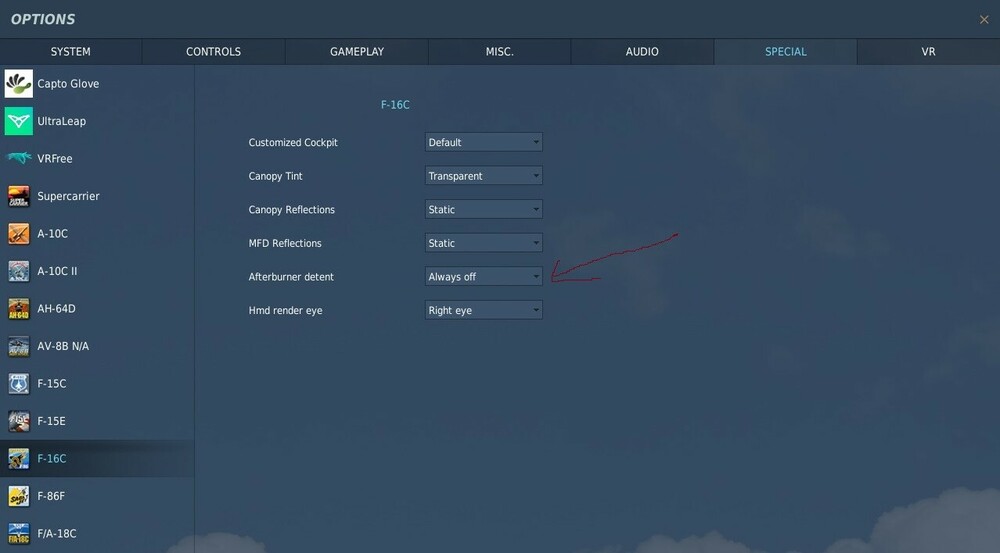This screenshot has height=553, width=1000.
Task: Select the F-16C module icon
Action: tap(18, 459)
